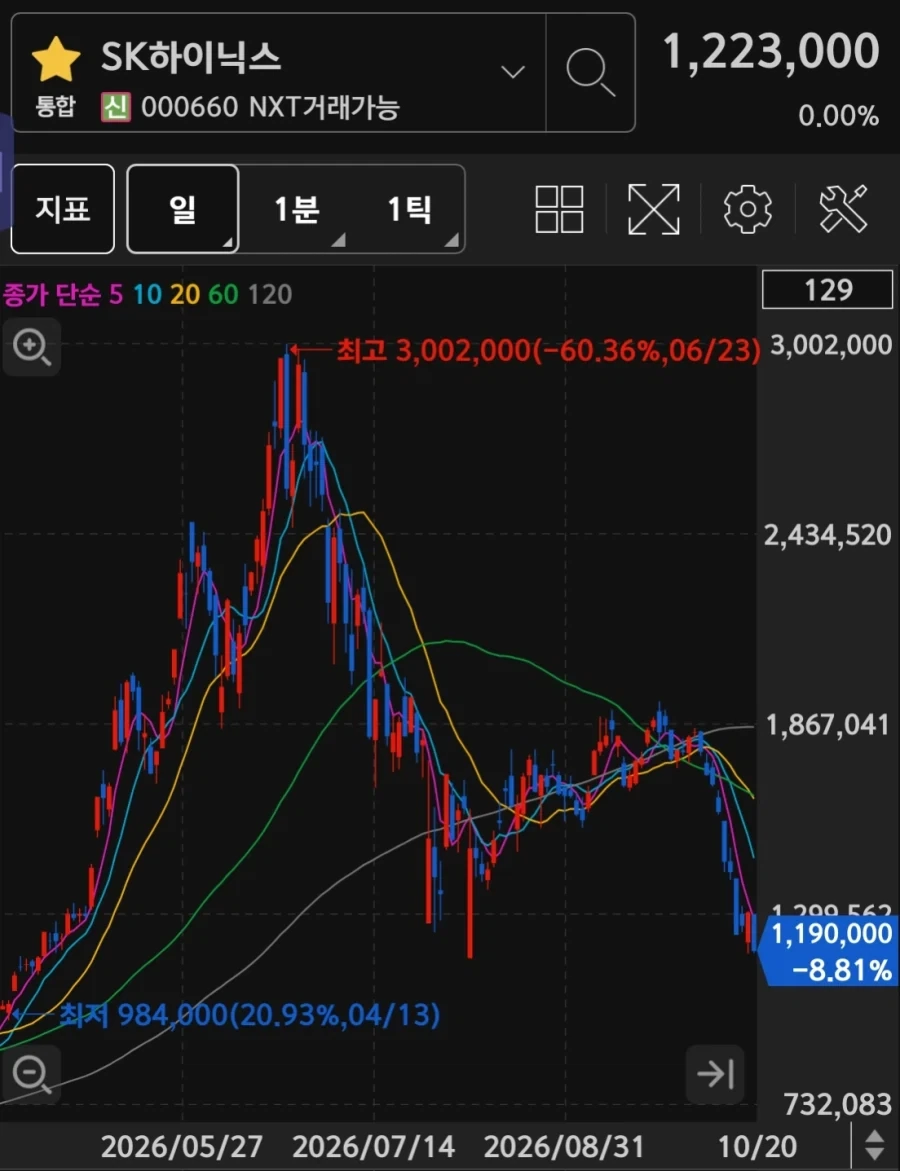Click the current price 1,223,000

tap(771, 52)
